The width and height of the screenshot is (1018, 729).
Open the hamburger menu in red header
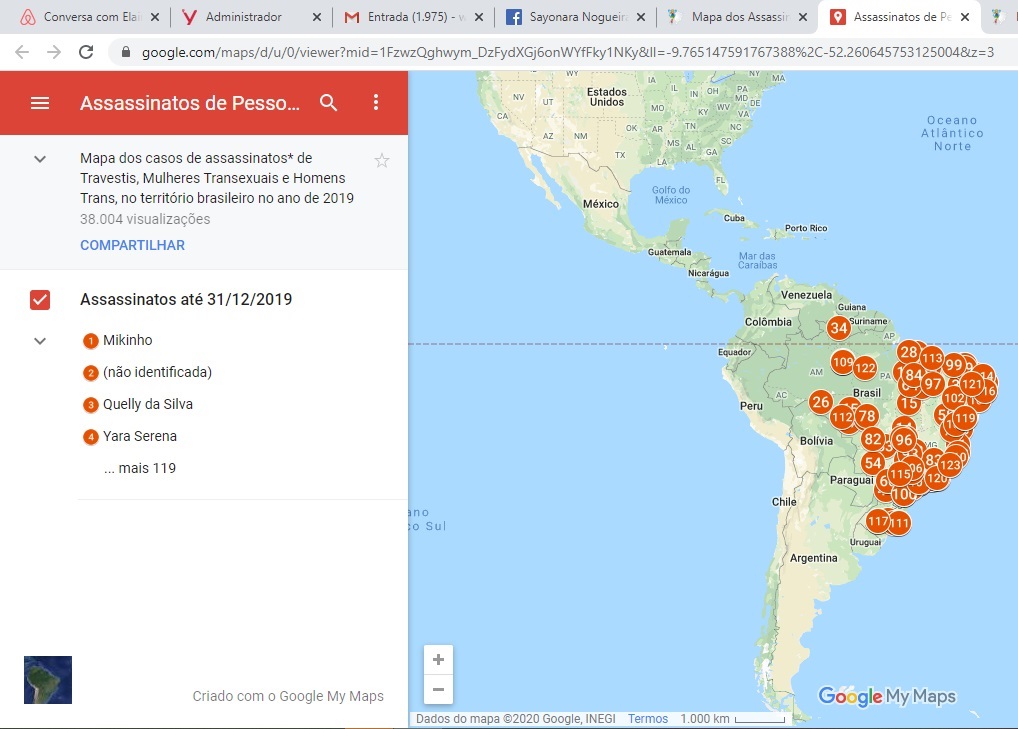click(x=40, y=103)
